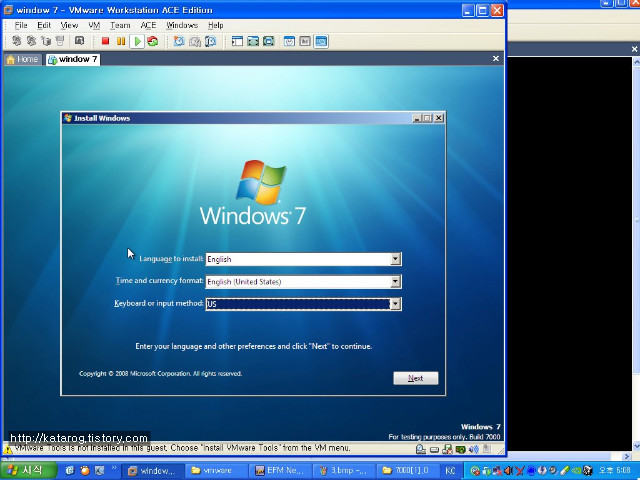This screenshot has width=640, height=480.
Task: Switch to Quick Switch mode icon
Action: pyautogui.click(x=253, y=41)
